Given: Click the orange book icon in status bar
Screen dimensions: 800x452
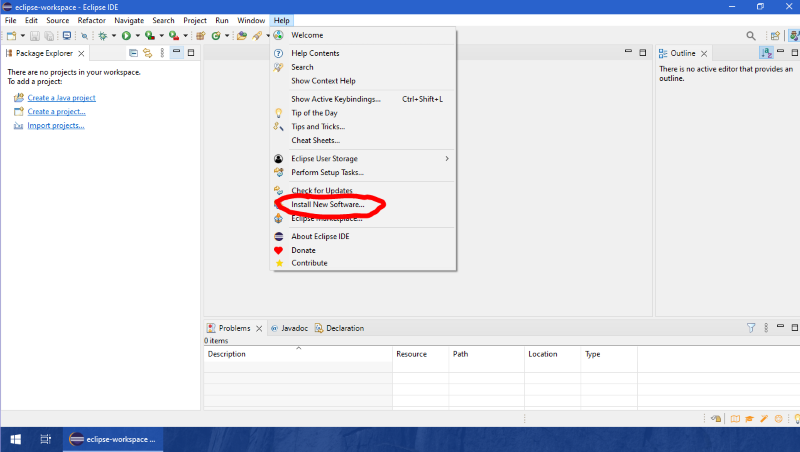Looking at the screenshot, I should [735, 419].
